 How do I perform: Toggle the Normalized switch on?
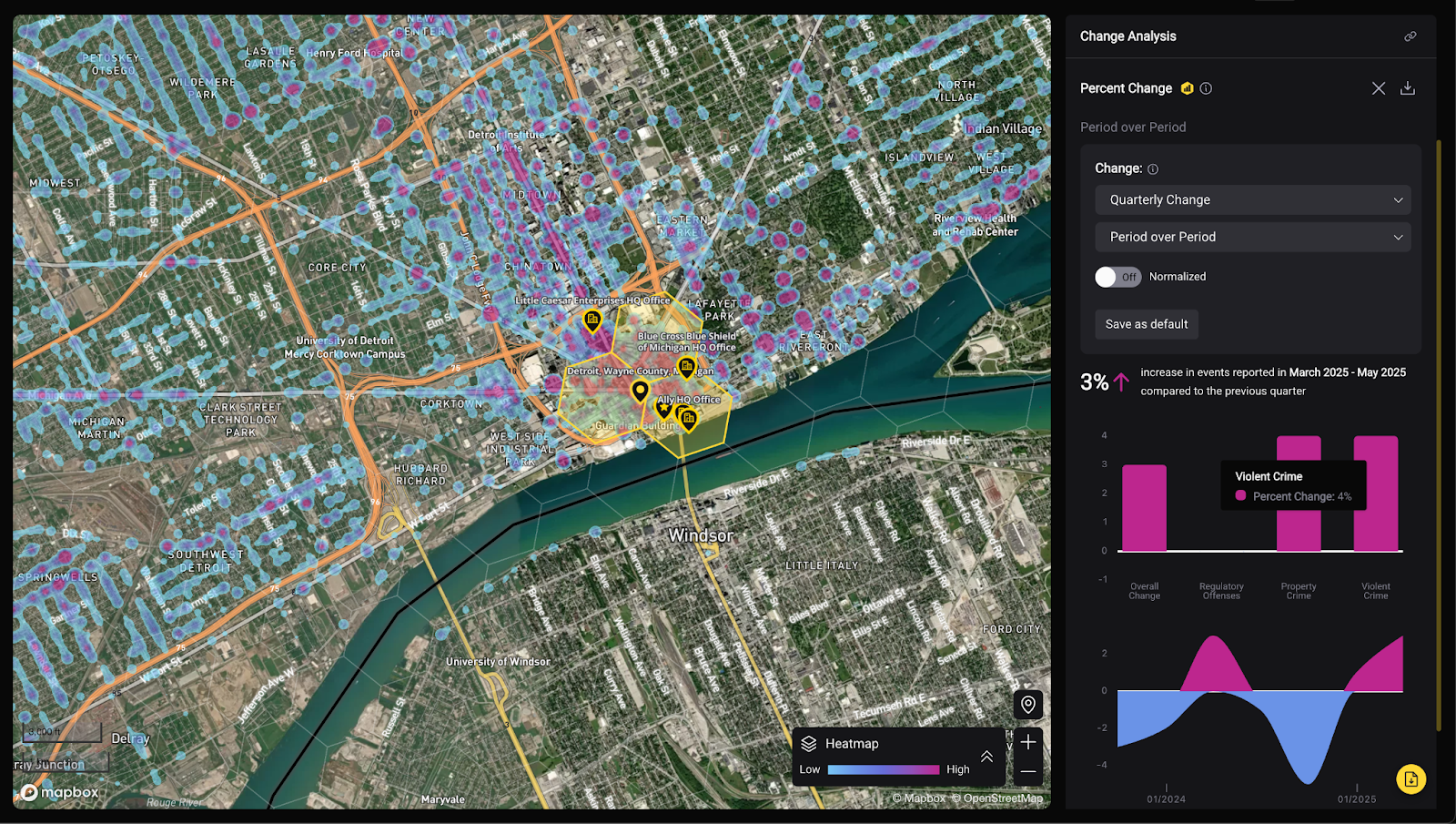pyautogui.click(x=1117, y=277)
